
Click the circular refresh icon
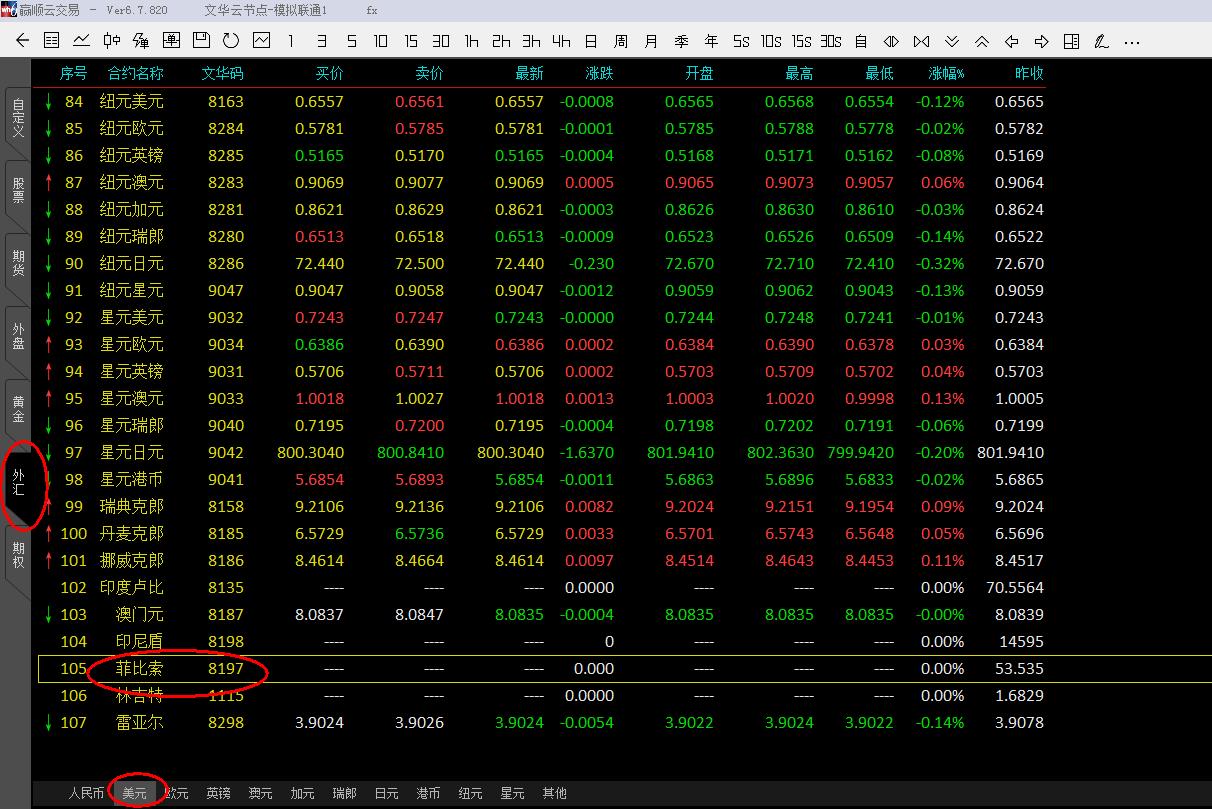[x=231, y=41]
